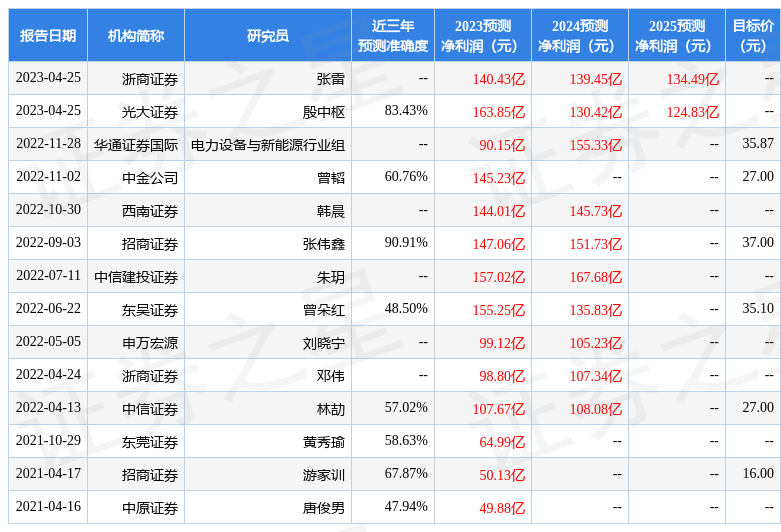Screen dimensions: 781x532
Task: Click the 107.34亿 2024 forecast
Action: tap(596, 376)
